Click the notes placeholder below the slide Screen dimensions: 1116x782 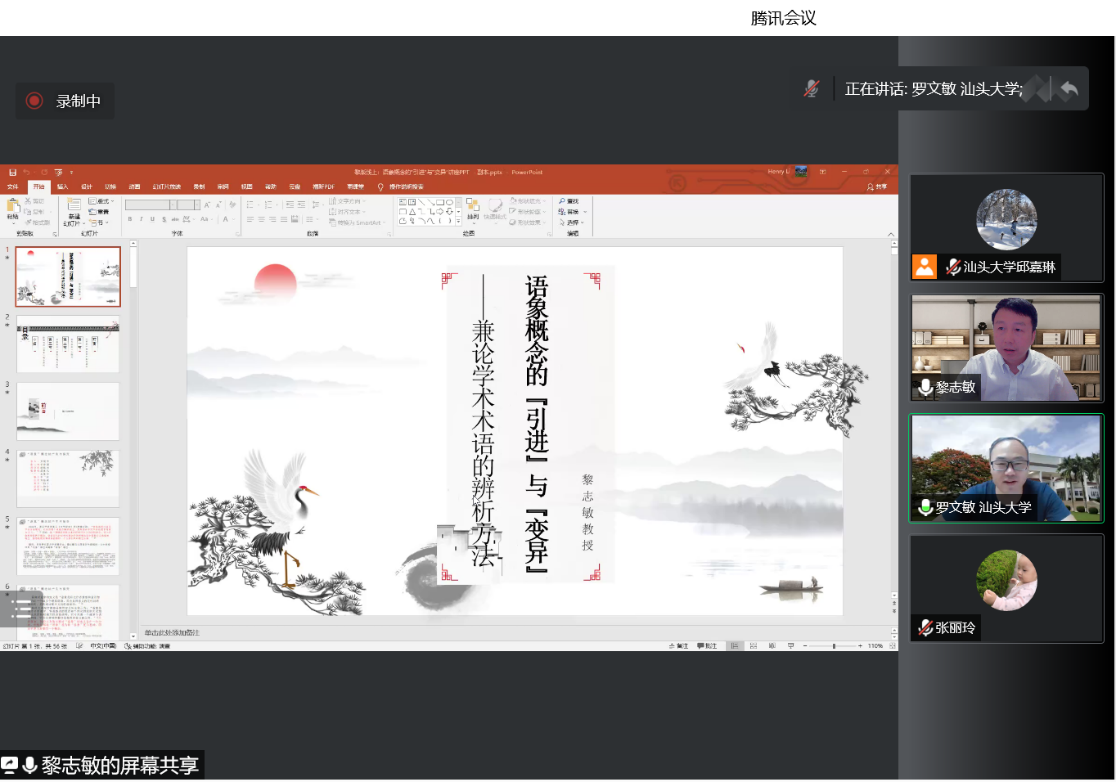[172, 633]
